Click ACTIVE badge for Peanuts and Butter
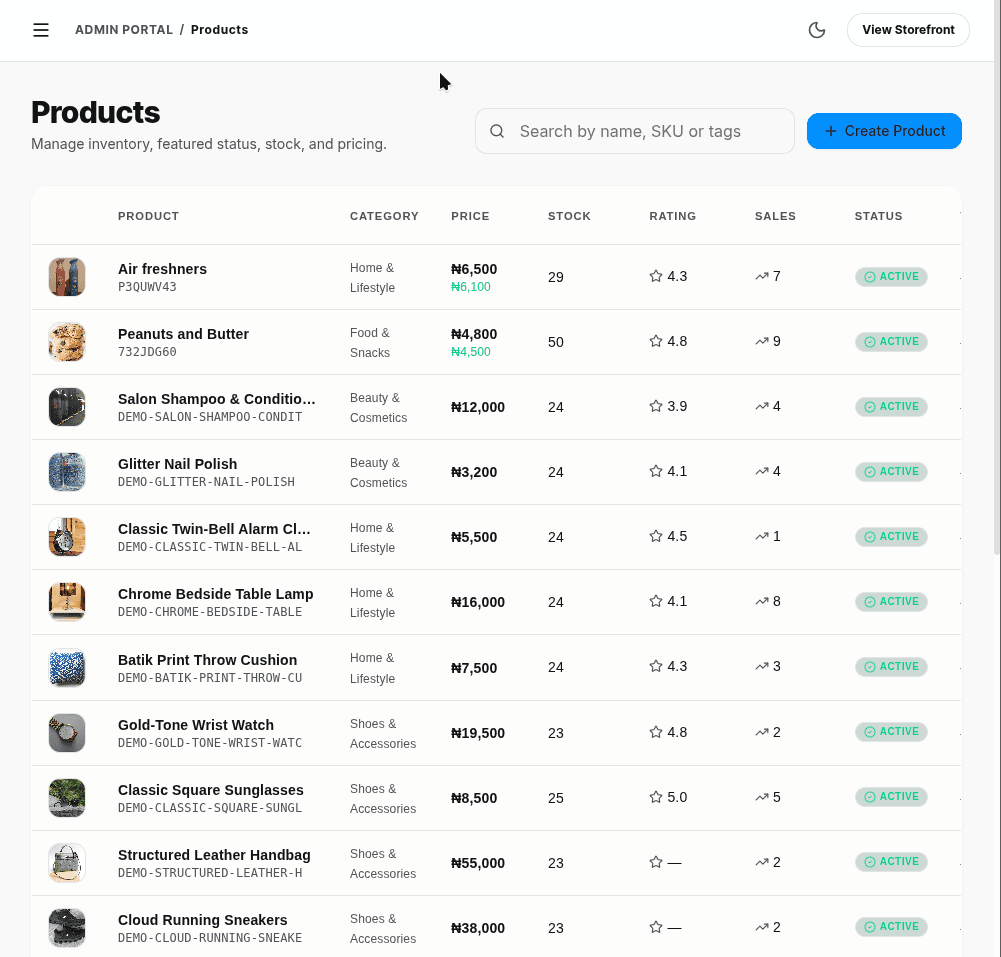 tap(891, 342)
